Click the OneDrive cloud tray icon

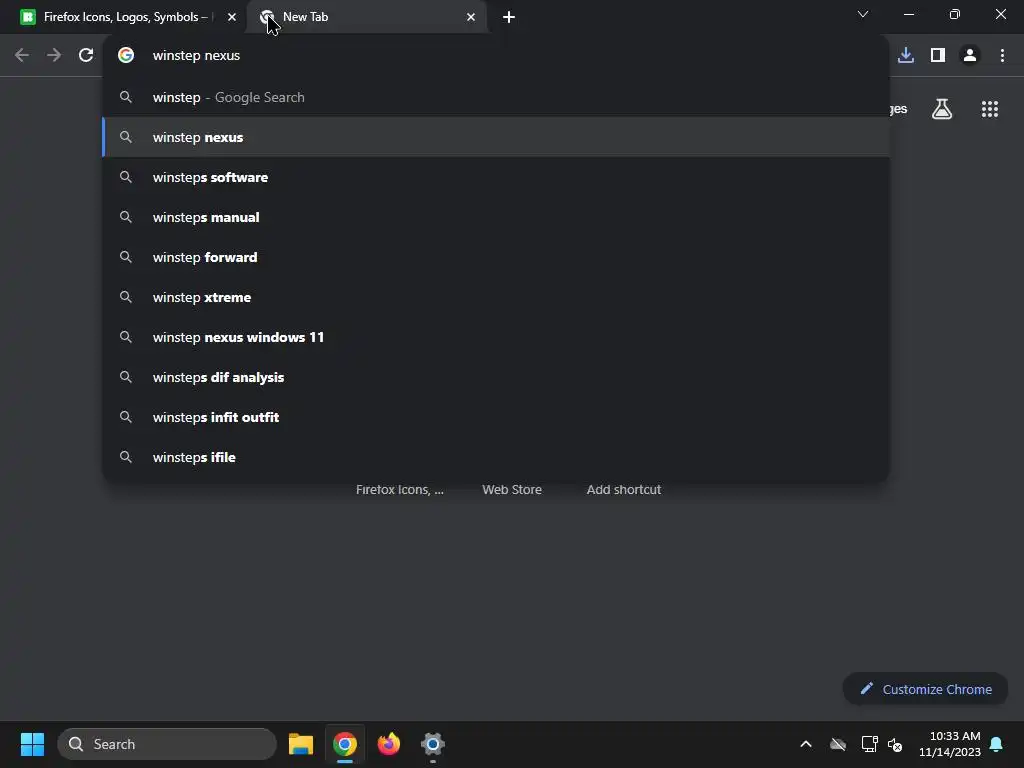[x=838, y=744]
